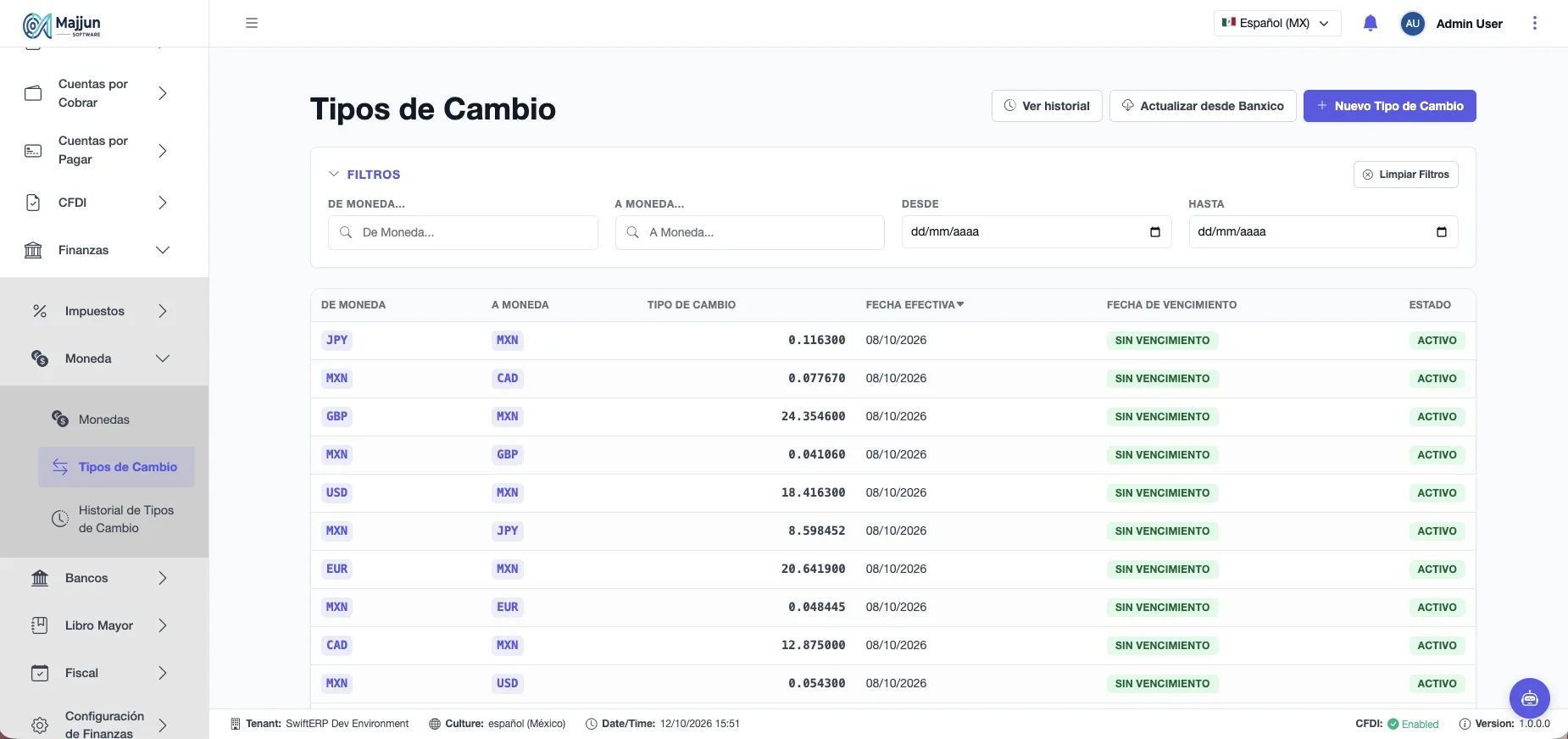Open Historial de Tipos de Cambio
The image size is (1568, 739).
[x=116, y=519]
